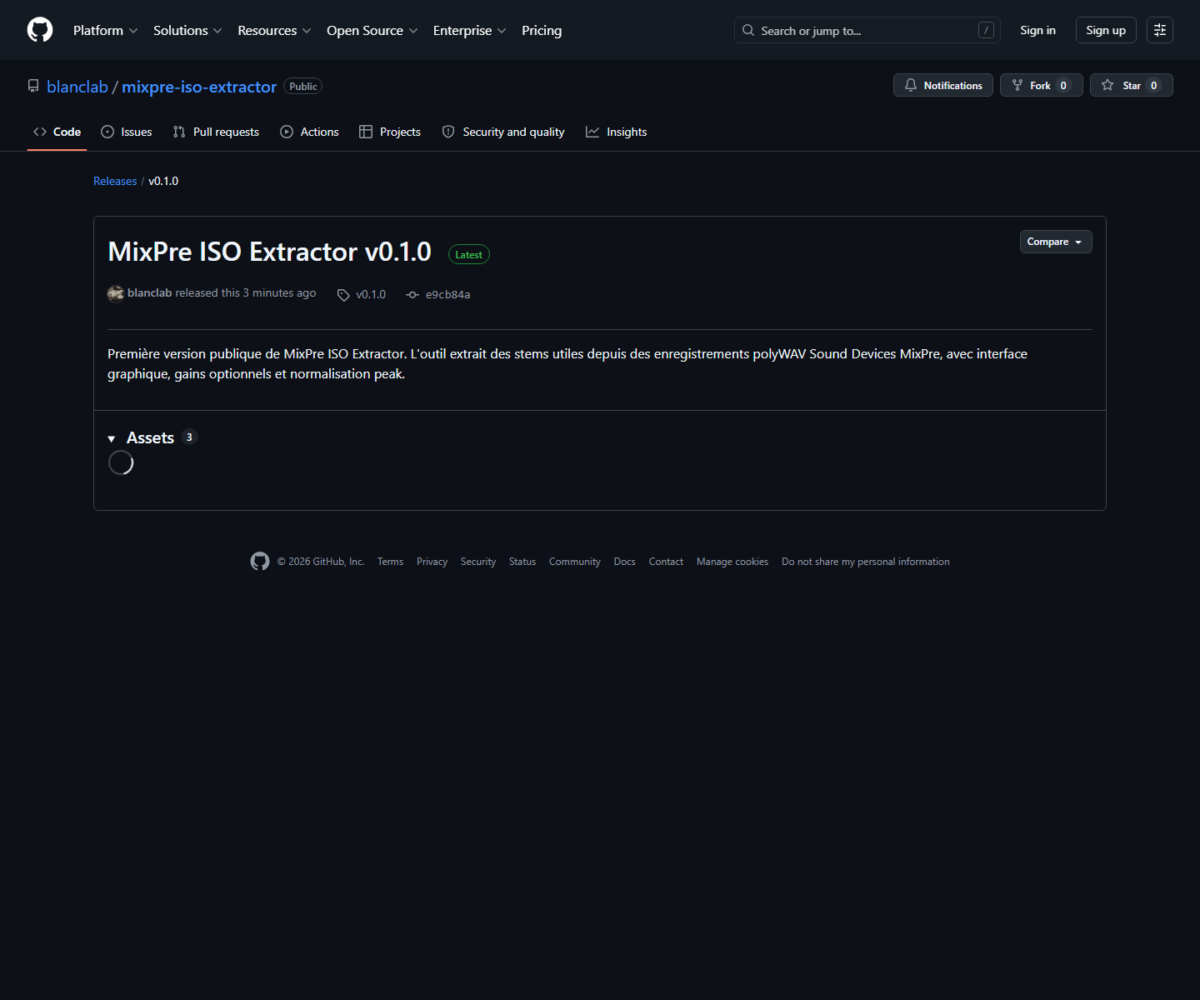Open the mixpre-iso-extractor repository link

pos(199,87)
